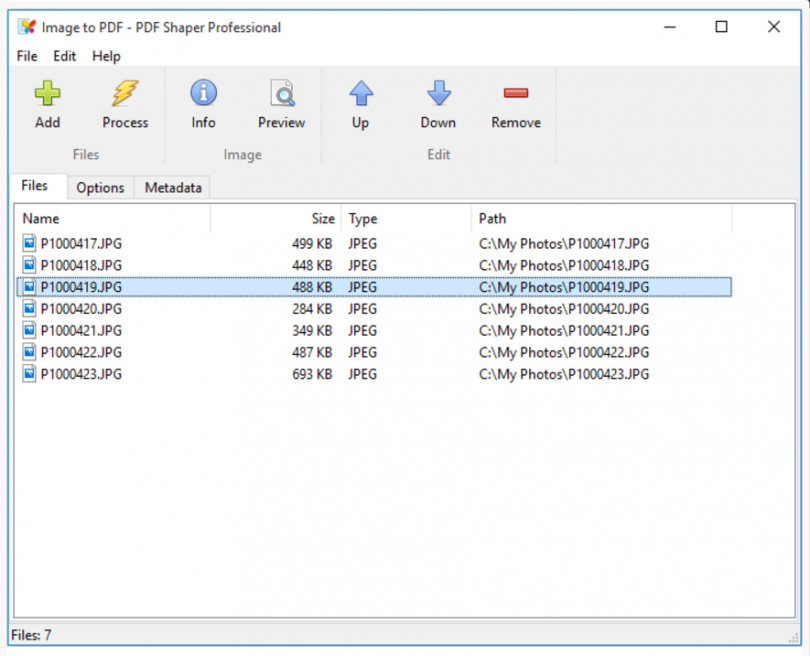
Task: Click JPEG type cell in P1000423.JPG row
Action: point(362,373)
